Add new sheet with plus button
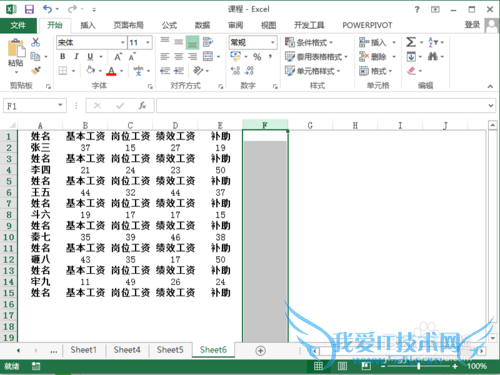This screenshot has height=375, width=500. pos(260,351)
